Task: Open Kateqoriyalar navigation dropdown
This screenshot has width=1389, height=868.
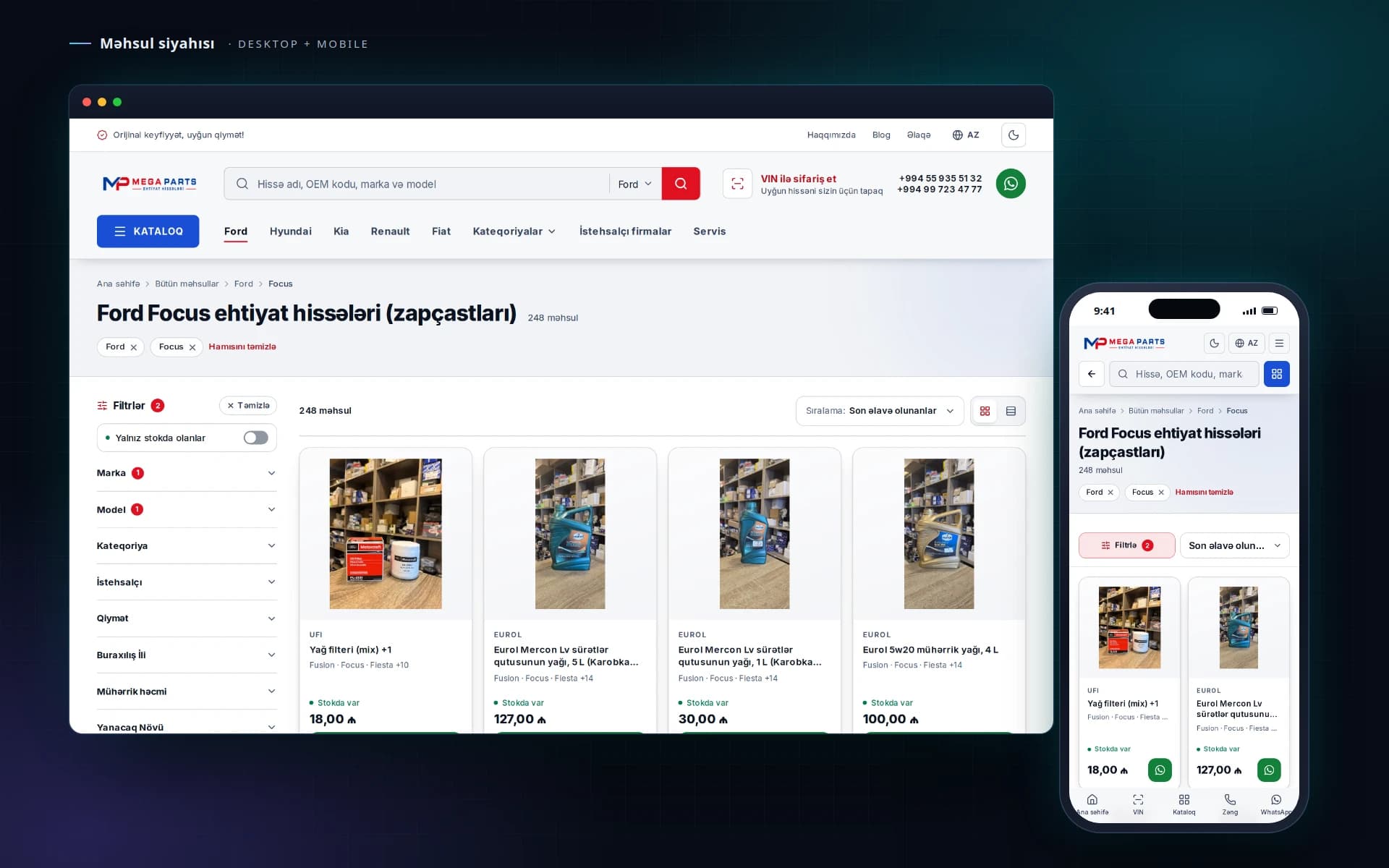Action: [514, 231]
